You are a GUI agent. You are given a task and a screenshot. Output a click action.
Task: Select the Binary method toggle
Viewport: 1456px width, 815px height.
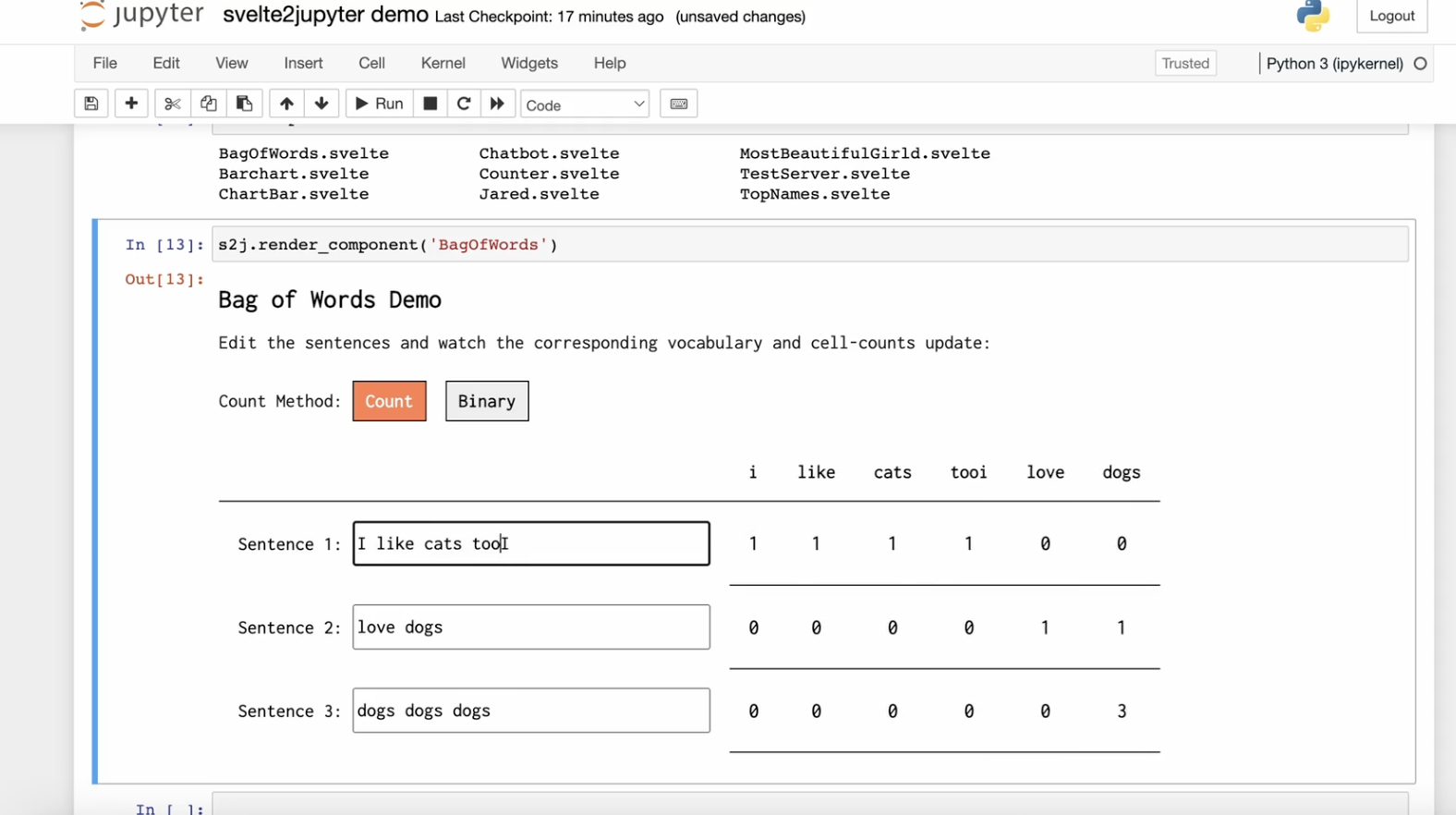point(487,401)
